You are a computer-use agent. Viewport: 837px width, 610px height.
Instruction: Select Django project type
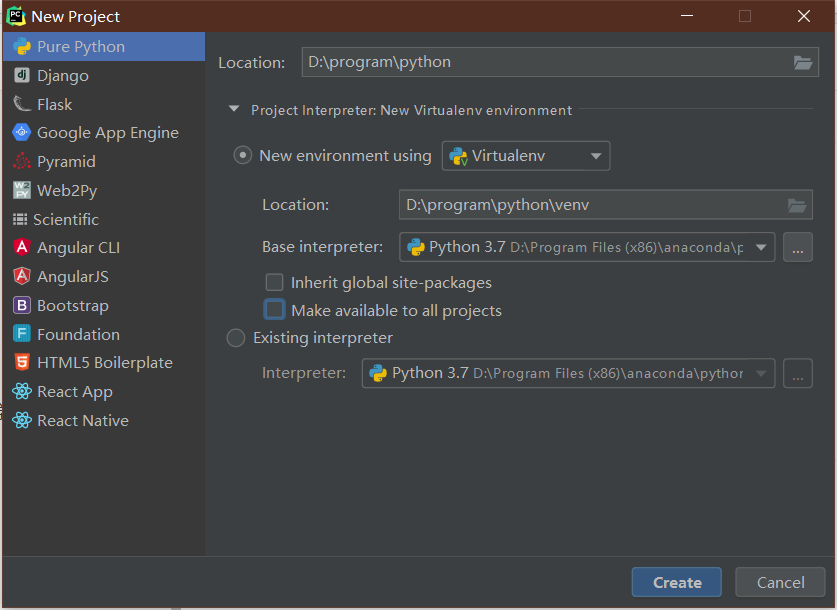(104, 75)
